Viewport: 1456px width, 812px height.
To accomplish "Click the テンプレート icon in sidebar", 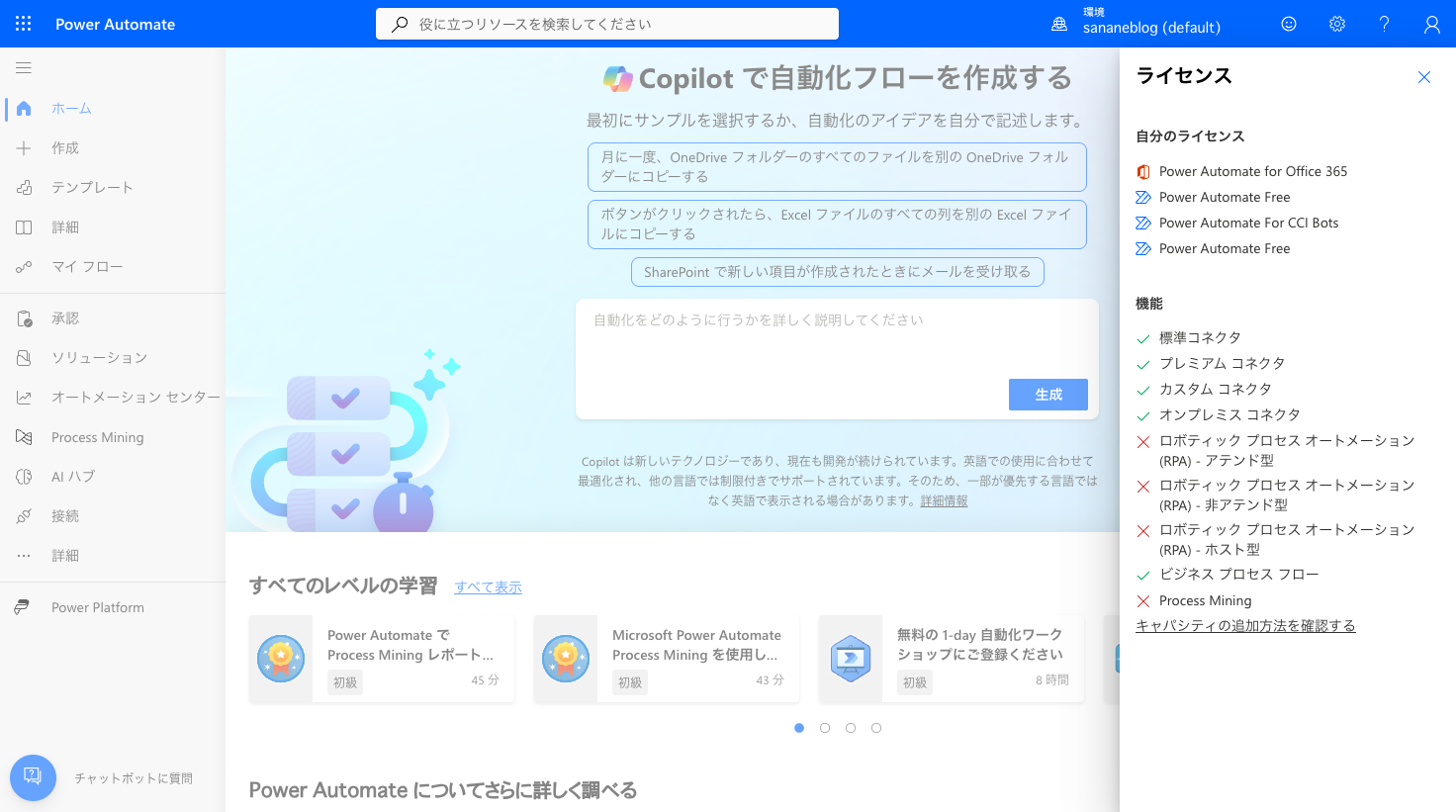I will (x=24, y=188).
